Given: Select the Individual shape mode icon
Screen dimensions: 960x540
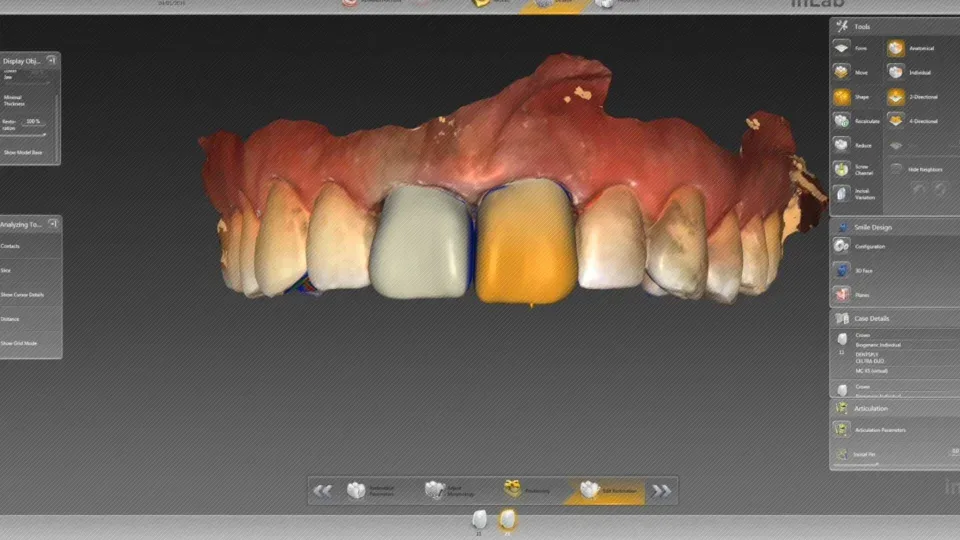Looking at the screenshot, I should tap(895, 72).
